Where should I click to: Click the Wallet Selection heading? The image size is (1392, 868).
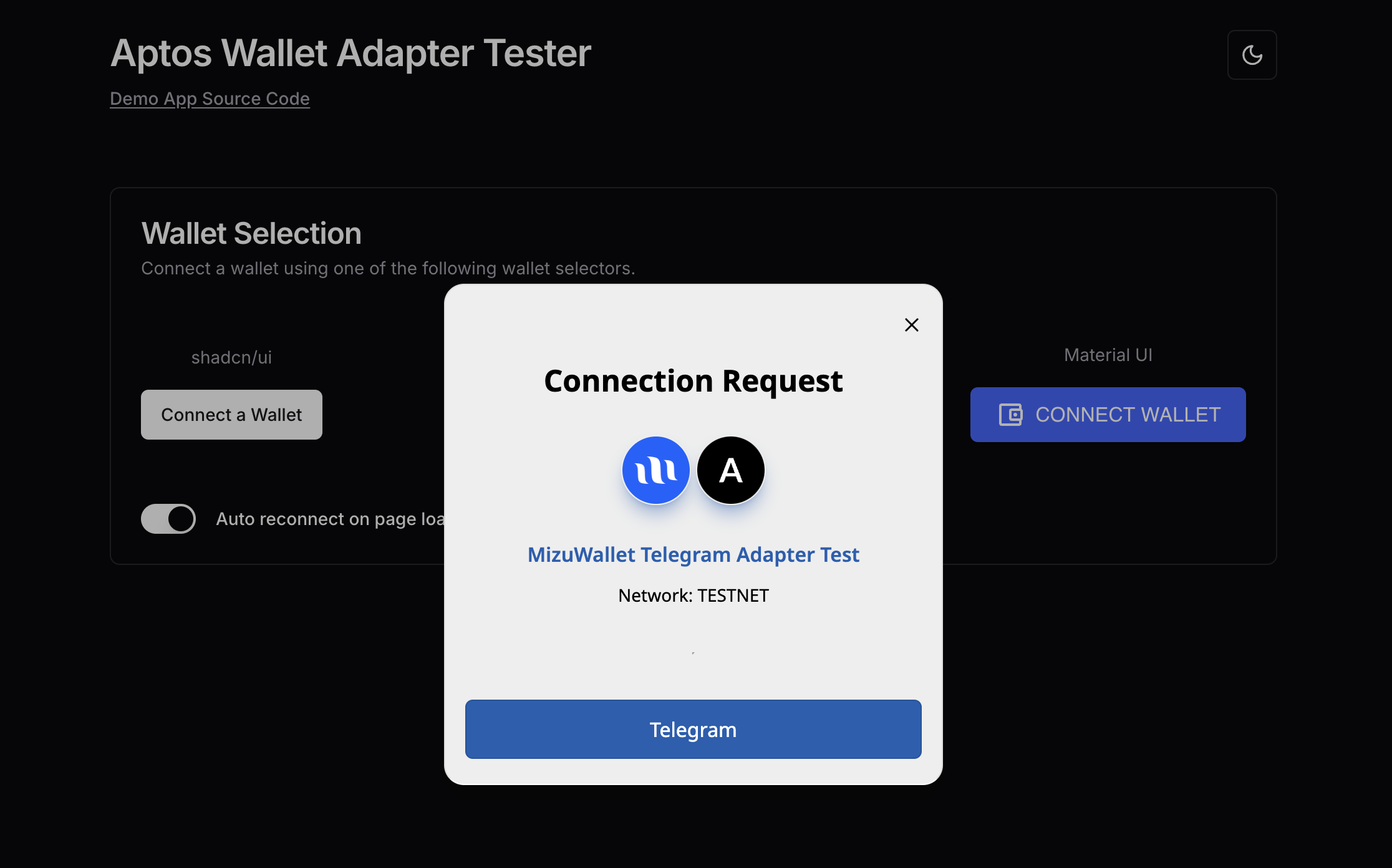point(251,233)
